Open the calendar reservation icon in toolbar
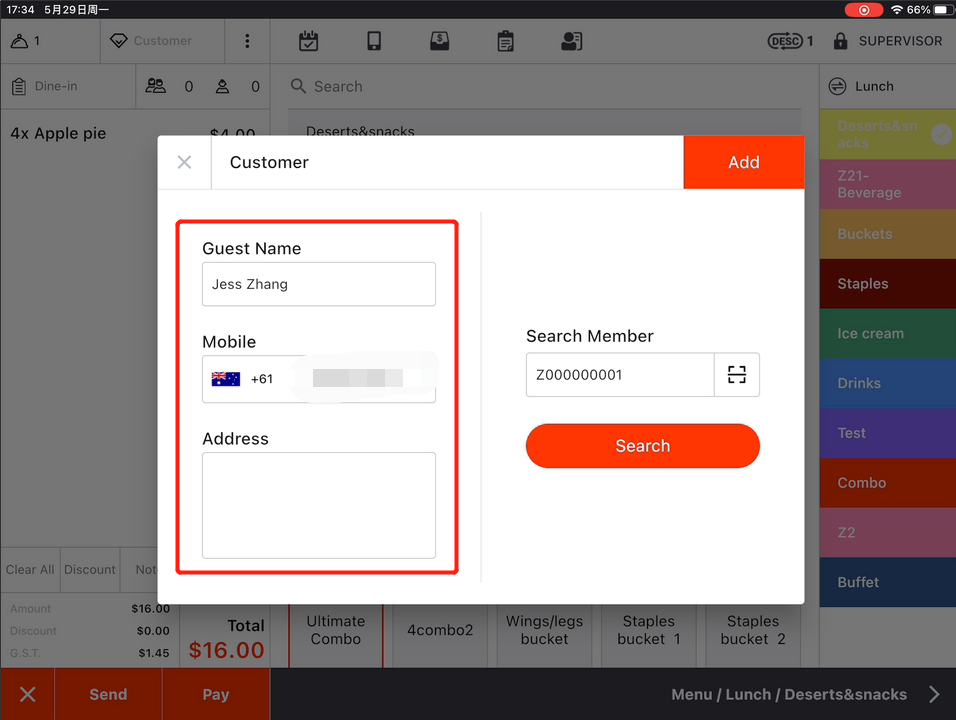The width and height of the screenshot is (956, 720). (309, 41)
